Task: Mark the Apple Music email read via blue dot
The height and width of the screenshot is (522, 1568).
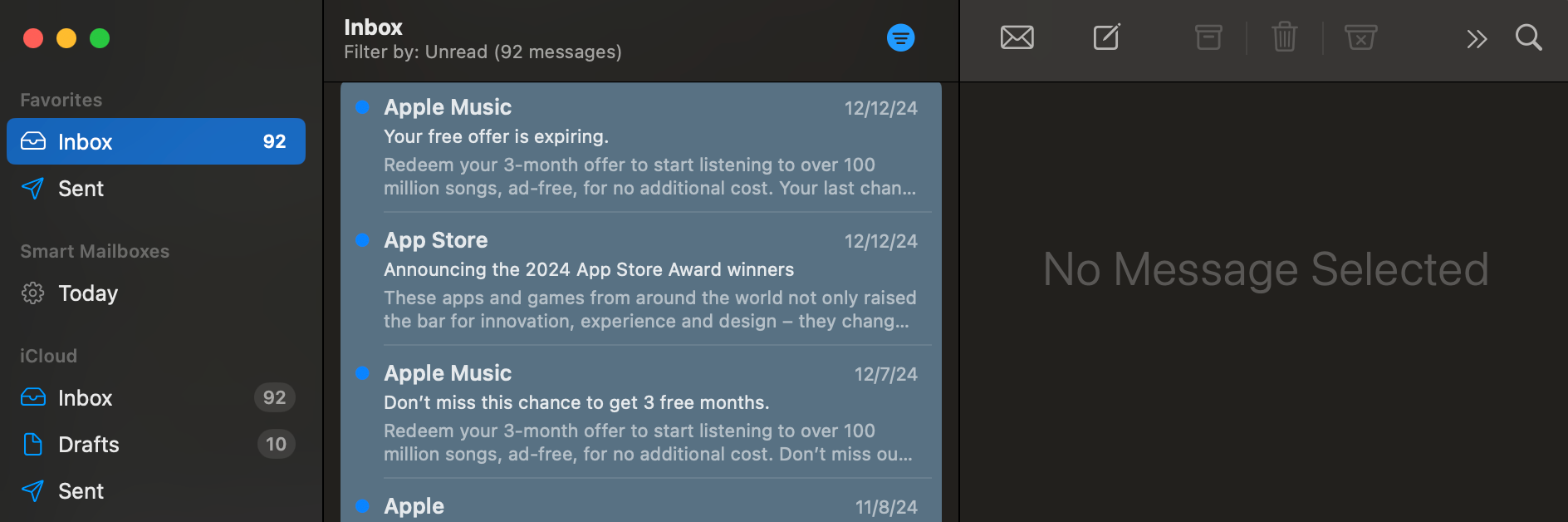Action: (362, 106)
